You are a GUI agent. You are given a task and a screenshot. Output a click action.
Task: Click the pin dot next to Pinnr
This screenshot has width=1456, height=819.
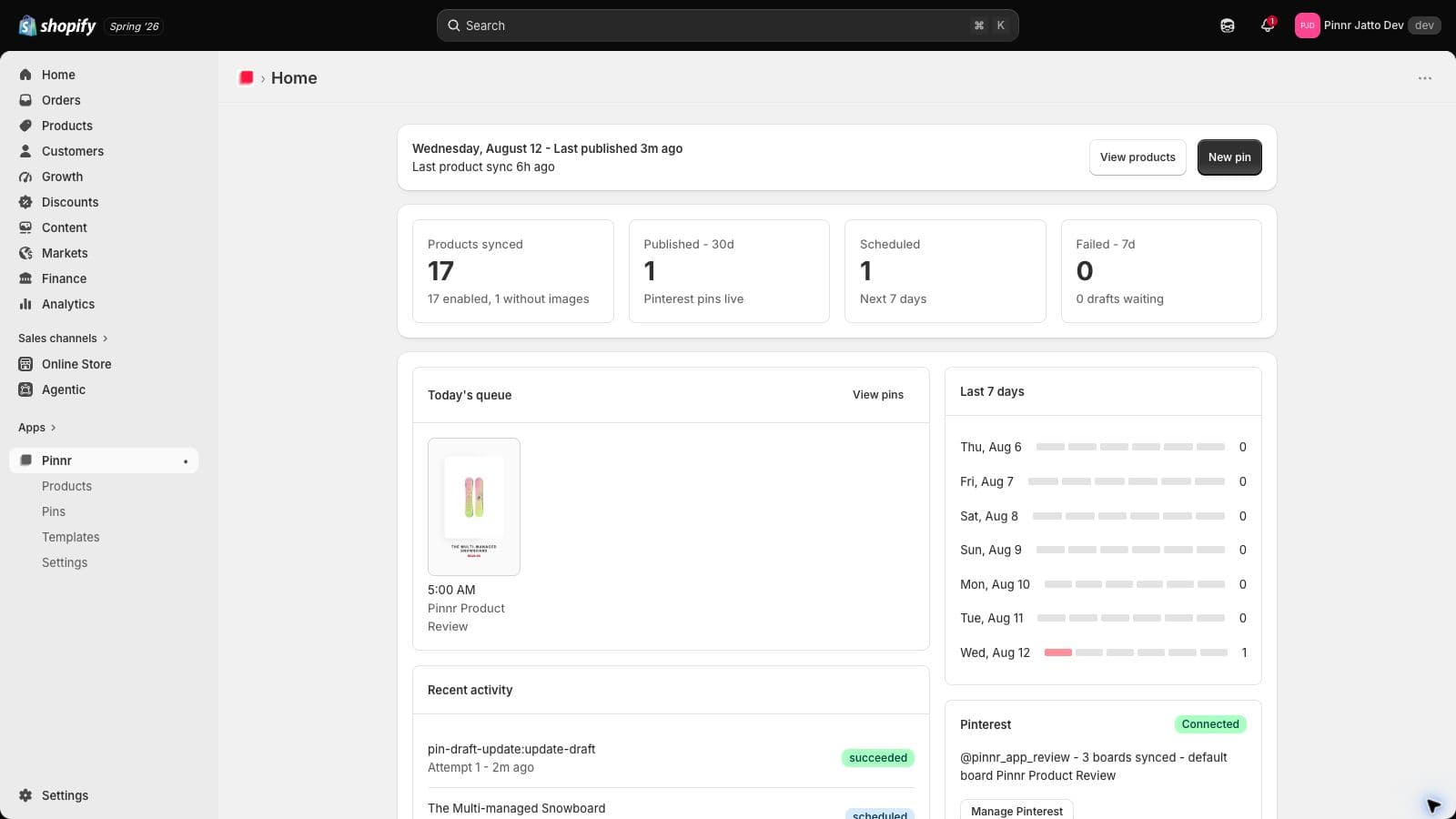[186, 461]
